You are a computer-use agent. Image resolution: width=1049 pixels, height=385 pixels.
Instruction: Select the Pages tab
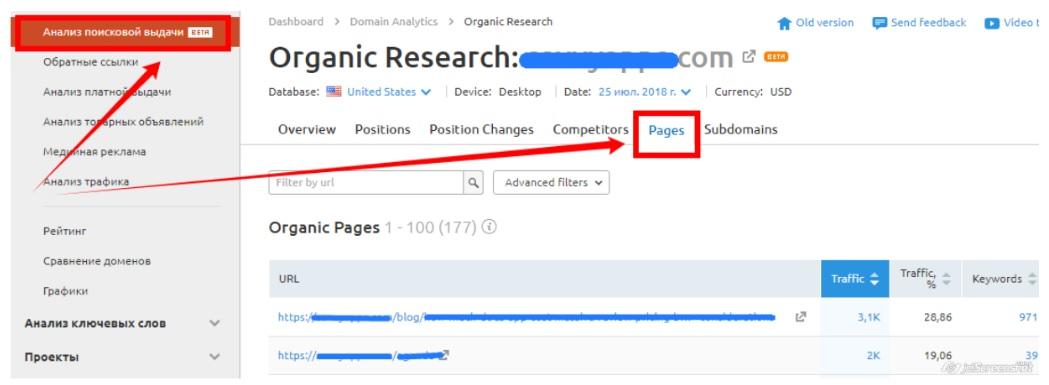coord(666,131)
